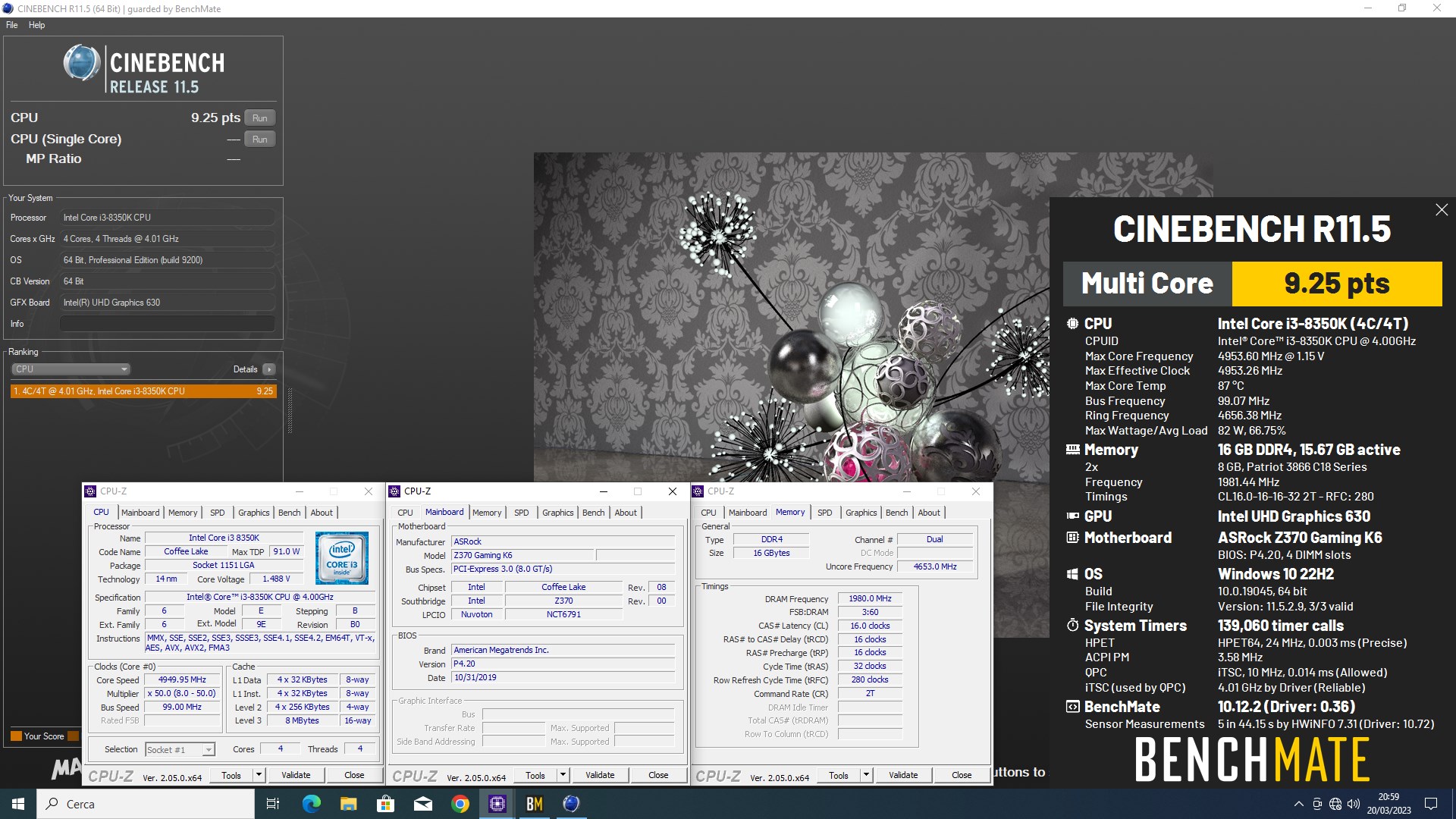
Task: Click Validate in the left CPU-Z window
Action: [296, 775]
